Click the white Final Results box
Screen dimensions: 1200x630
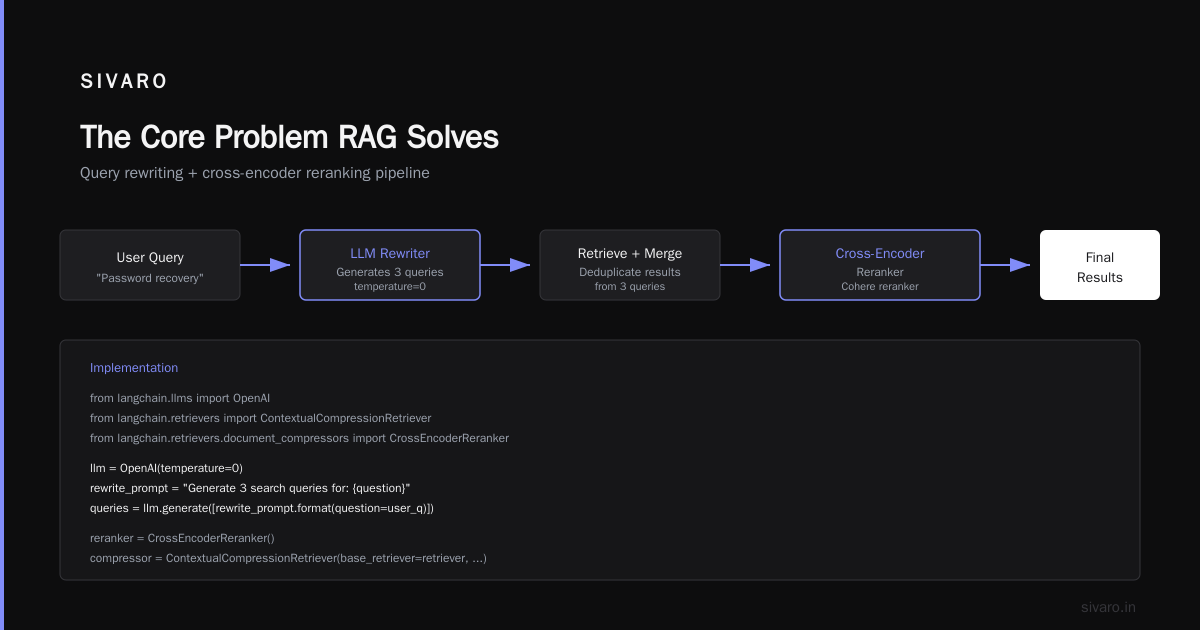1100,265
